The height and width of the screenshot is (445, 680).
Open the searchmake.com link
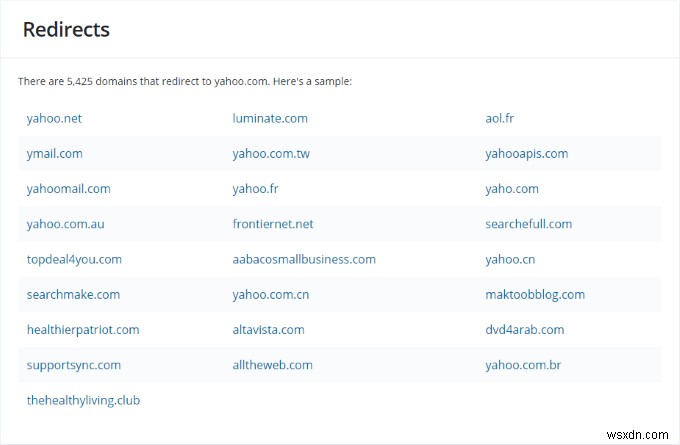tap(73, 294)
